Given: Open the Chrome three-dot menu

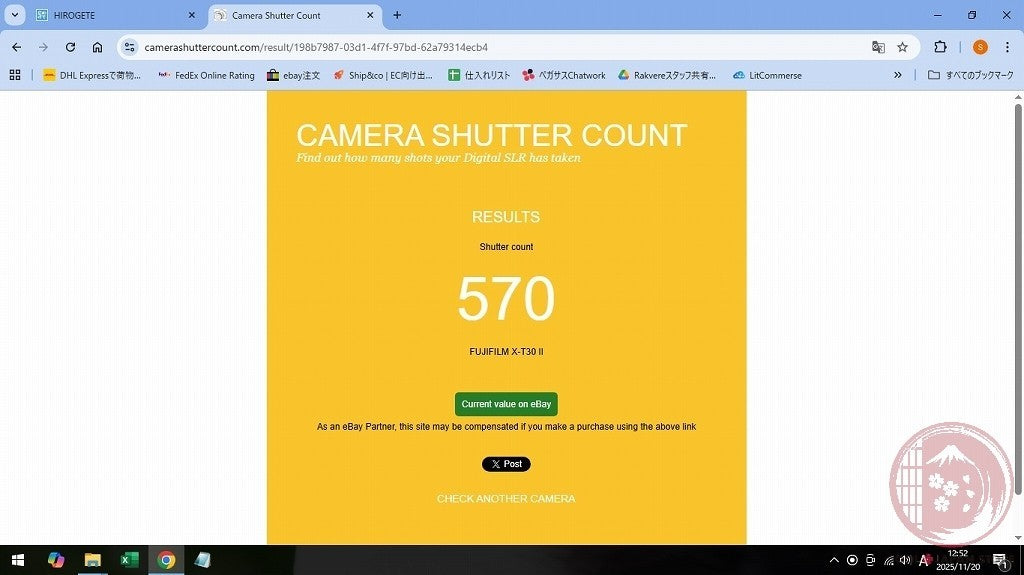Looking at the screenshot, I should pyautogui.click(x=1008, y=47).
